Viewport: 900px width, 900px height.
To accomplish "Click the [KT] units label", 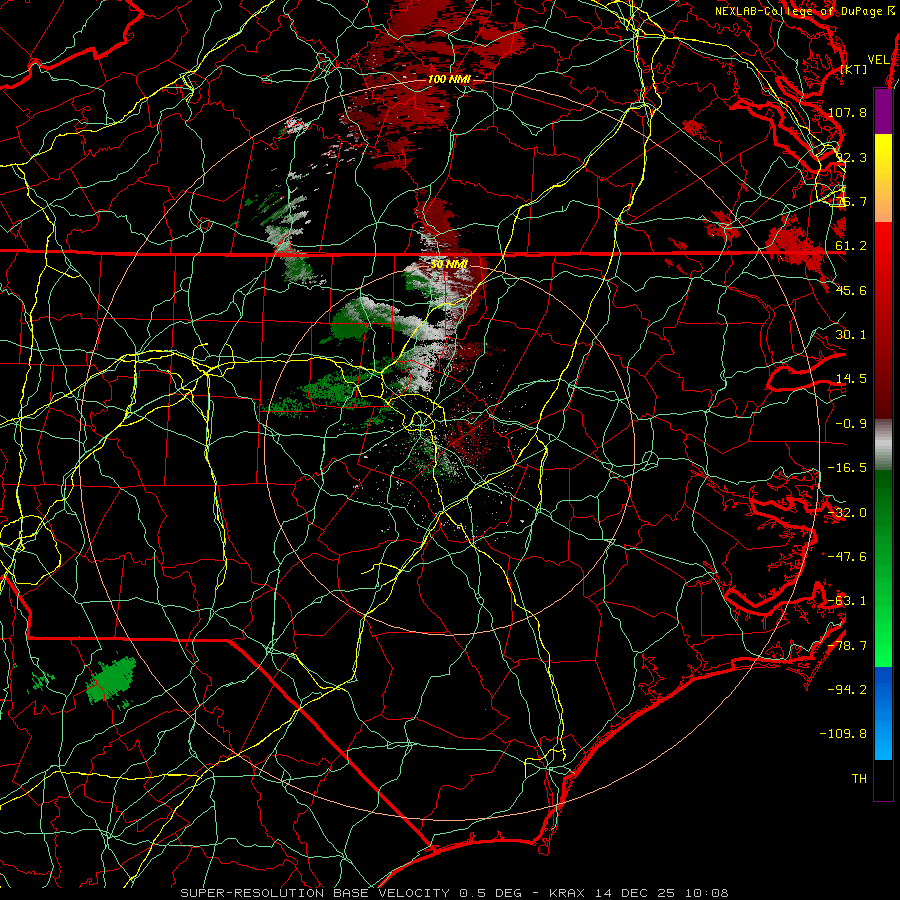I will pos(854,69).
